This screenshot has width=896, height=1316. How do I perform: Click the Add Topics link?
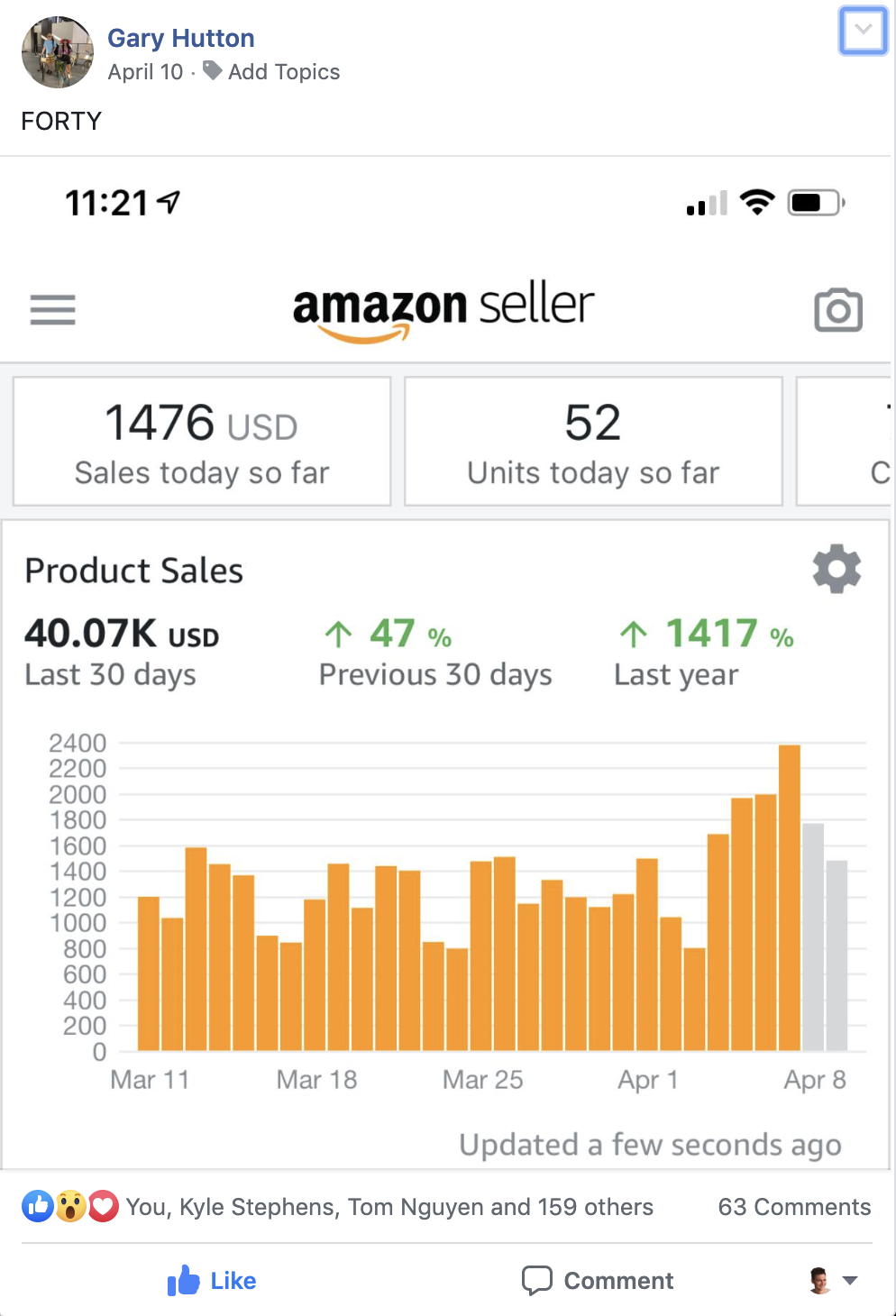click(x=283, y=72)
